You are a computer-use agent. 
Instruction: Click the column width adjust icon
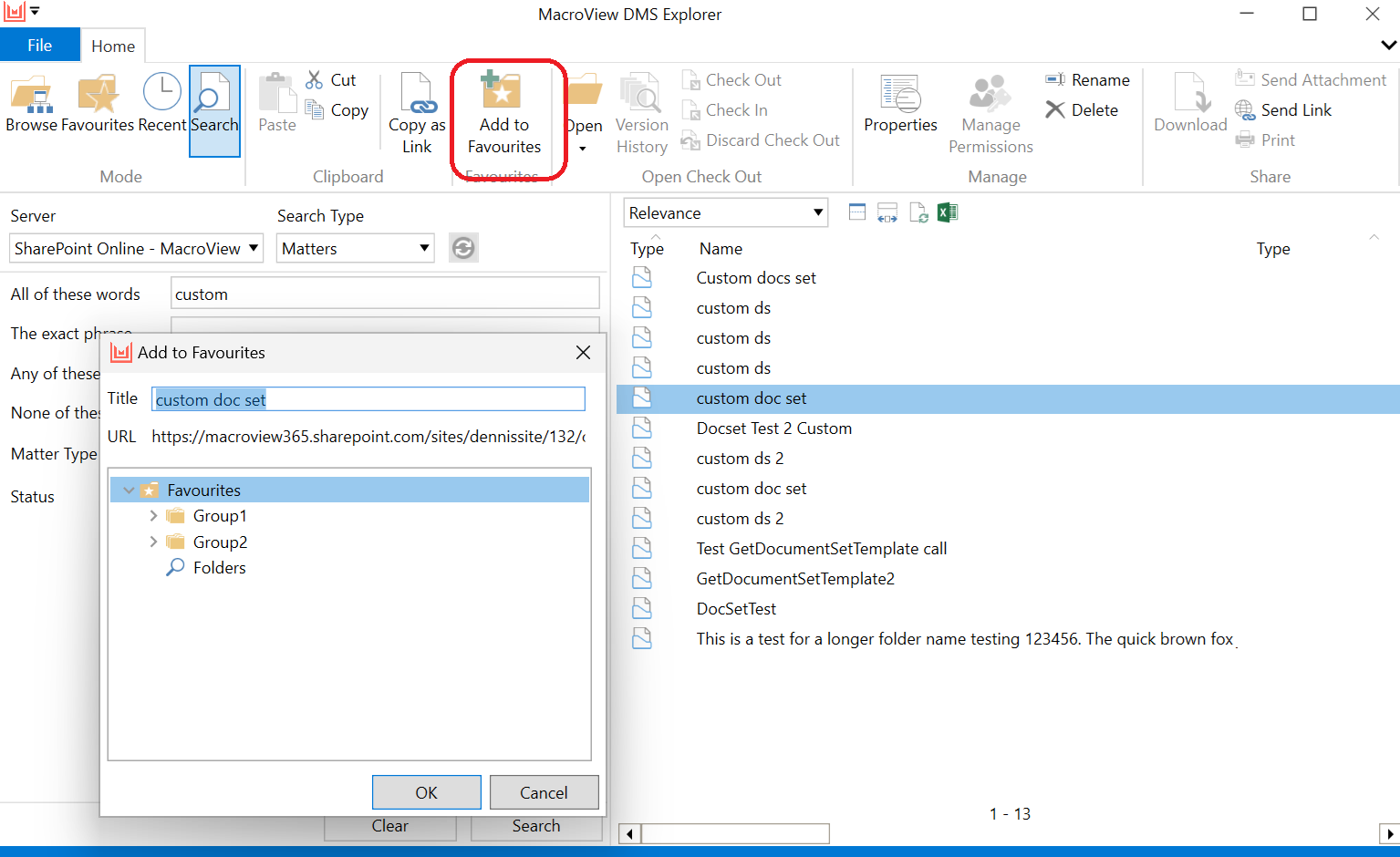[x=887, y=212]
